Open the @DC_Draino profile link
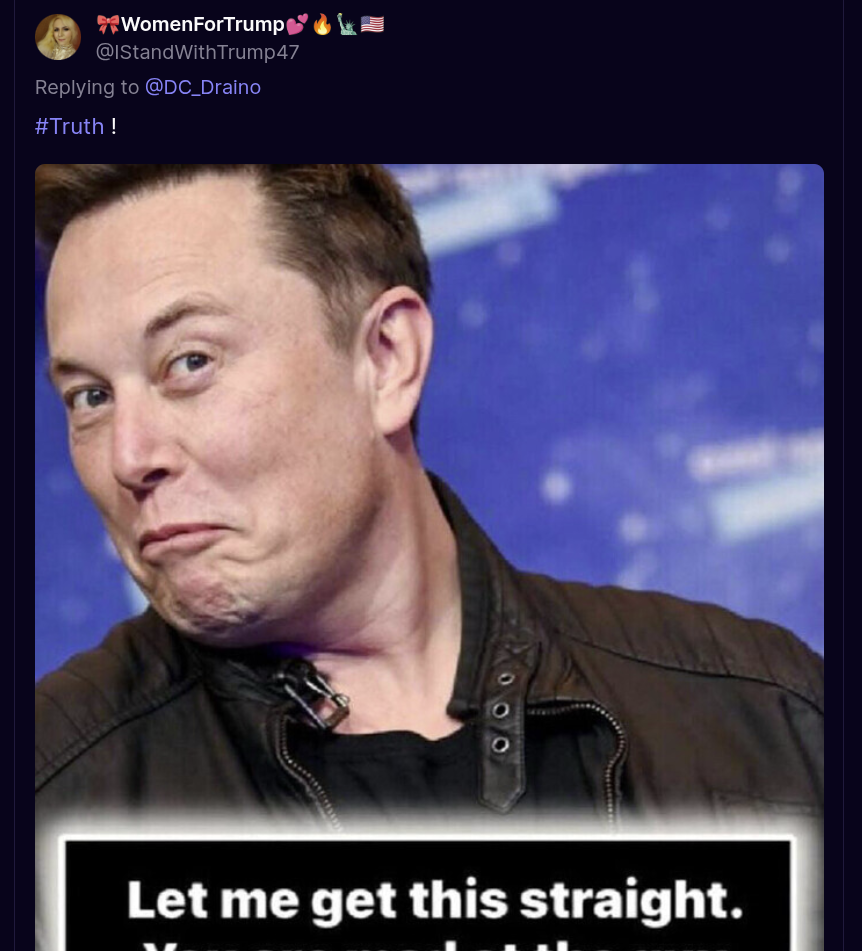 click(x=203, y=87)
